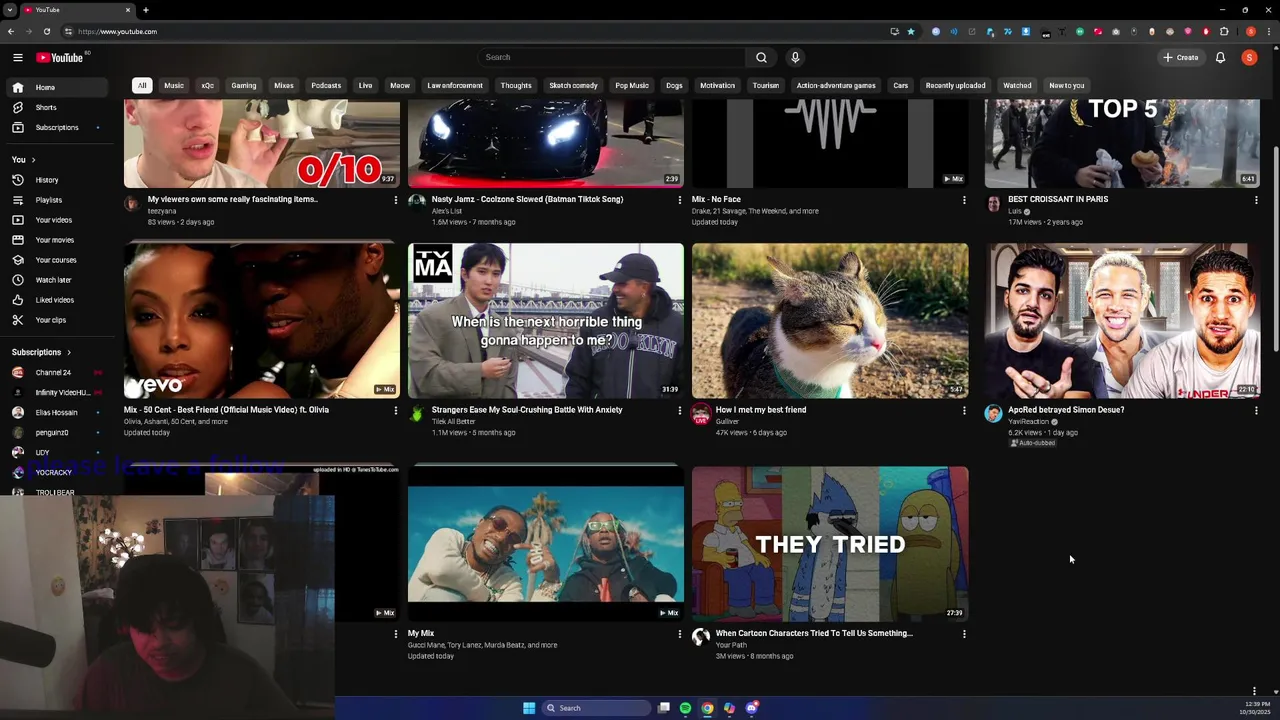Open the hamburger guide menu
This screenshot has width=1280, height=720.
click(17, 57)
